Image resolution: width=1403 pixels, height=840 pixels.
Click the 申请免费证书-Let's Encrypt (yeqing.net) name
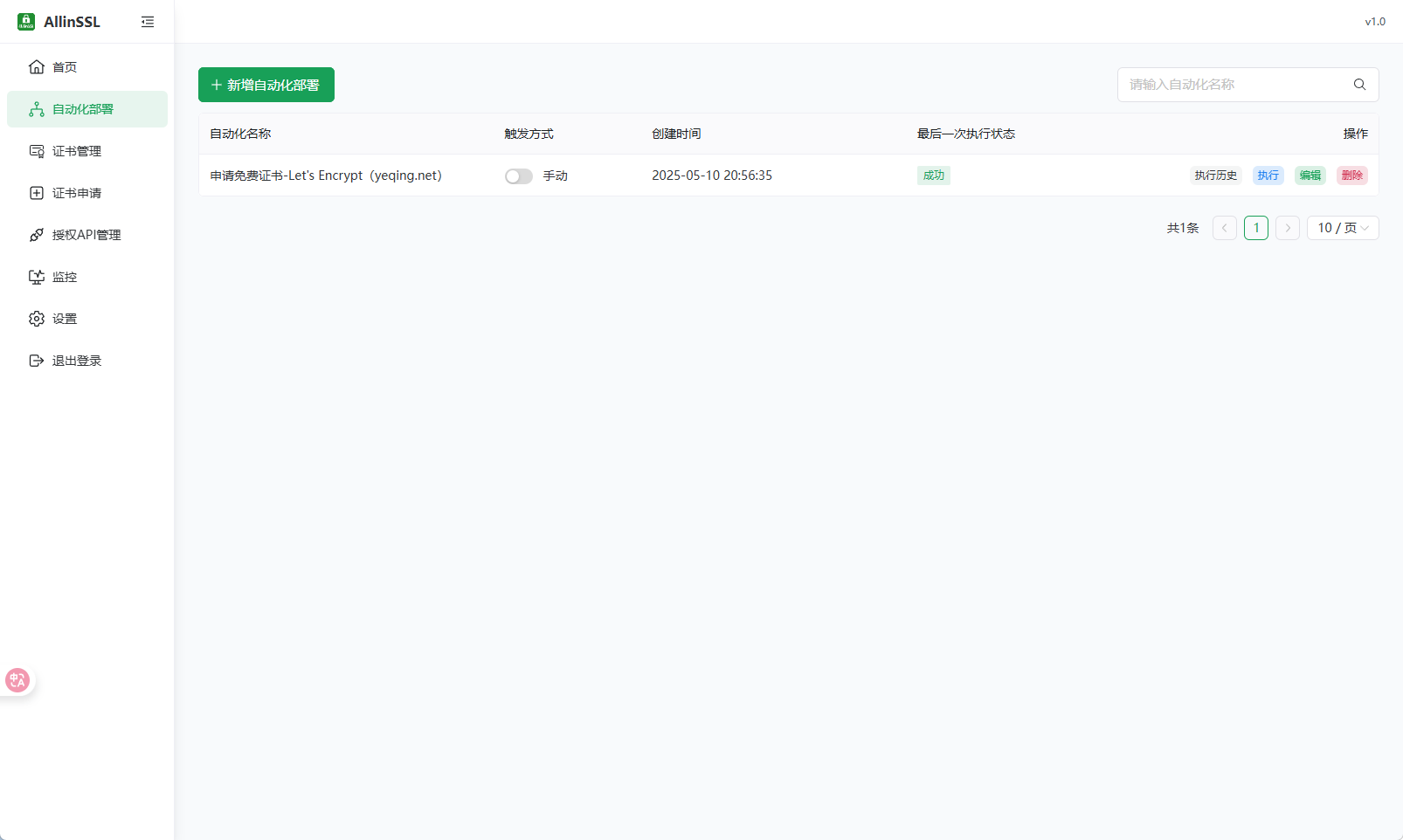tap(326, 176)
